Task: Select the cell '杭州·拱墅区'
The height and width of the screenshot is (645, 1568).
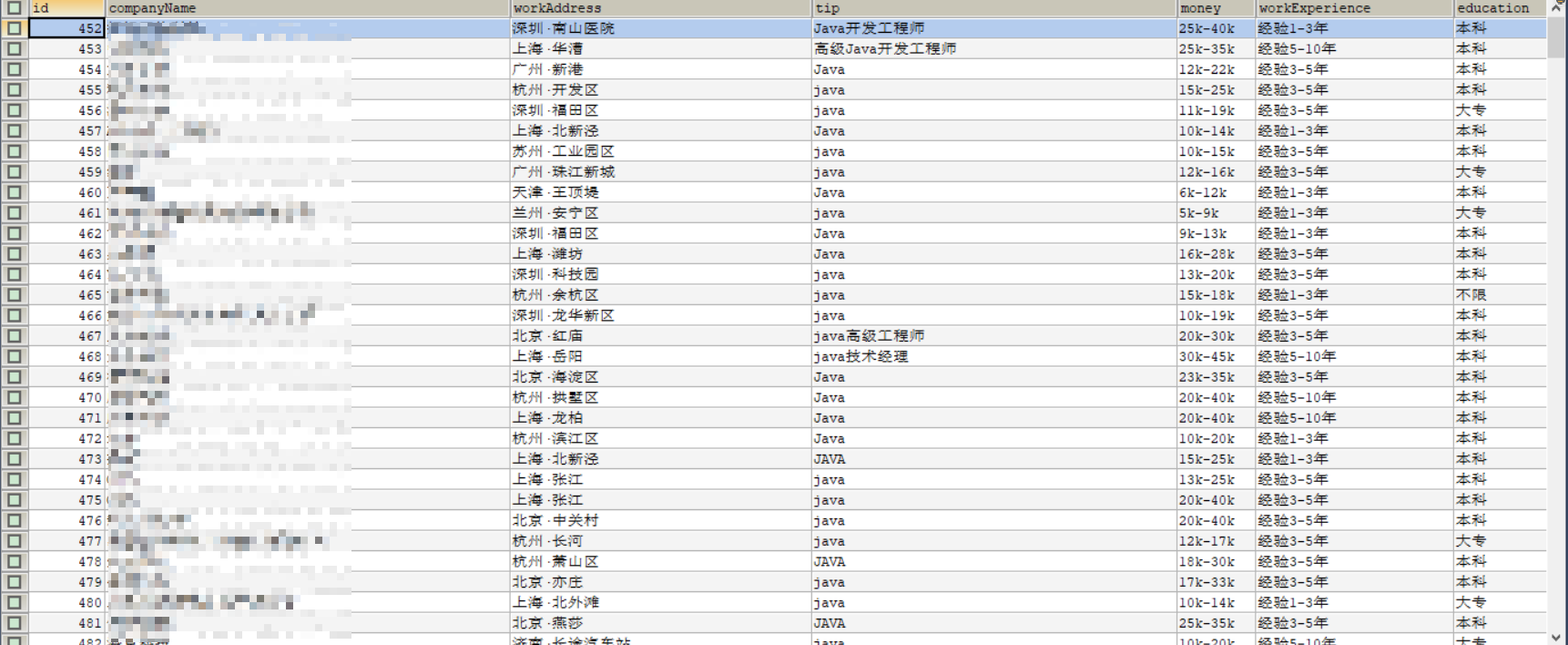Action: 660,397
